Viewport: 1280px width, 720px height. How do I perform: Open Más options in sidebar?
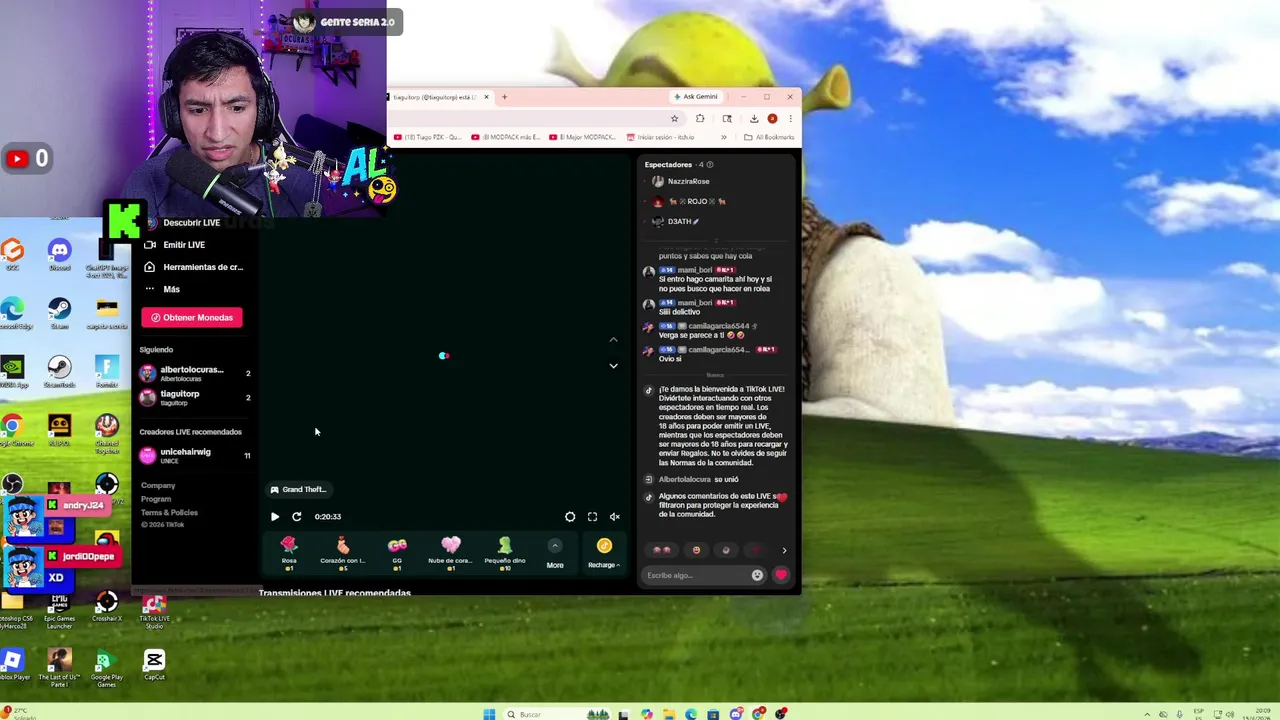click(x=165, y=289)
